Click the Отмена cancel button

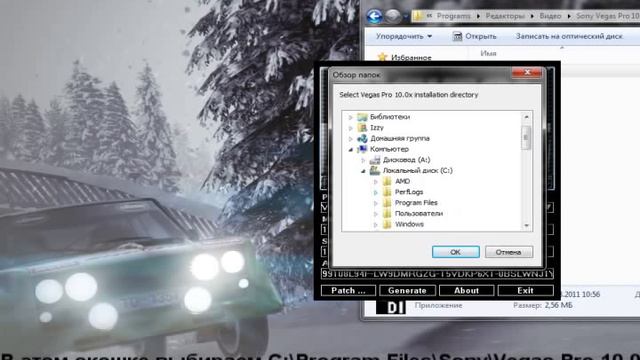pos(509,252)
